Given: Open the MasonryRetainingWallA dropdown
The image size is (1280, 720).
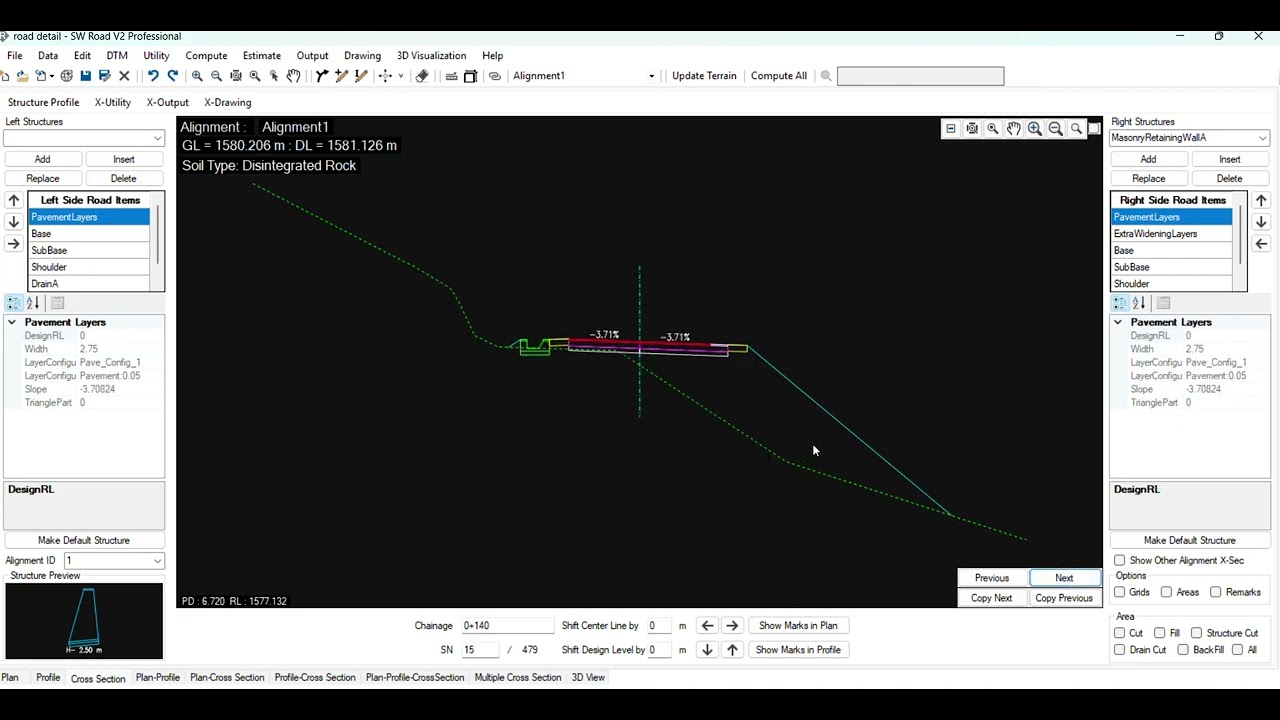Looking at the screenshot, I should pos(1263,138).
